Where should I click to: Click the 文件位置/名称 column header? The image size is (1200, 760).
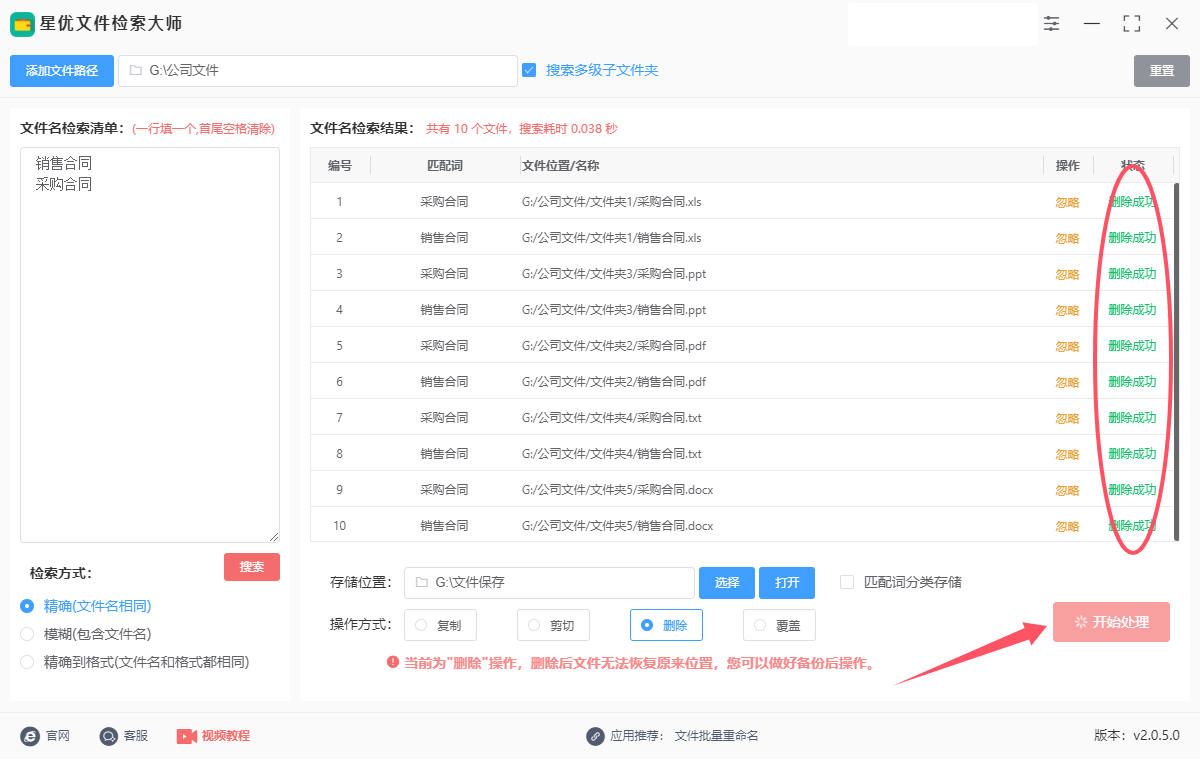(x=781, y=166)
